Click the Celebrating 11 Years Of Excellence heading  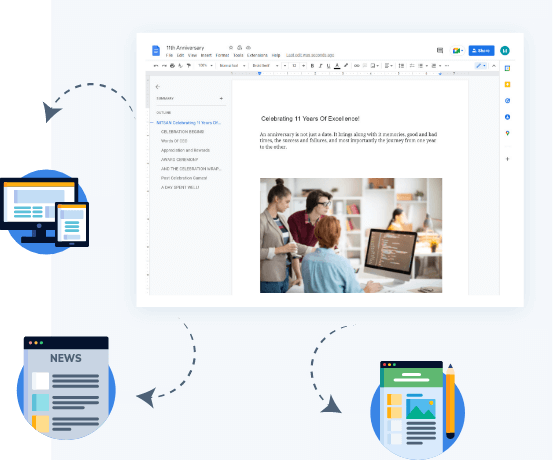[x=310, y=119]
